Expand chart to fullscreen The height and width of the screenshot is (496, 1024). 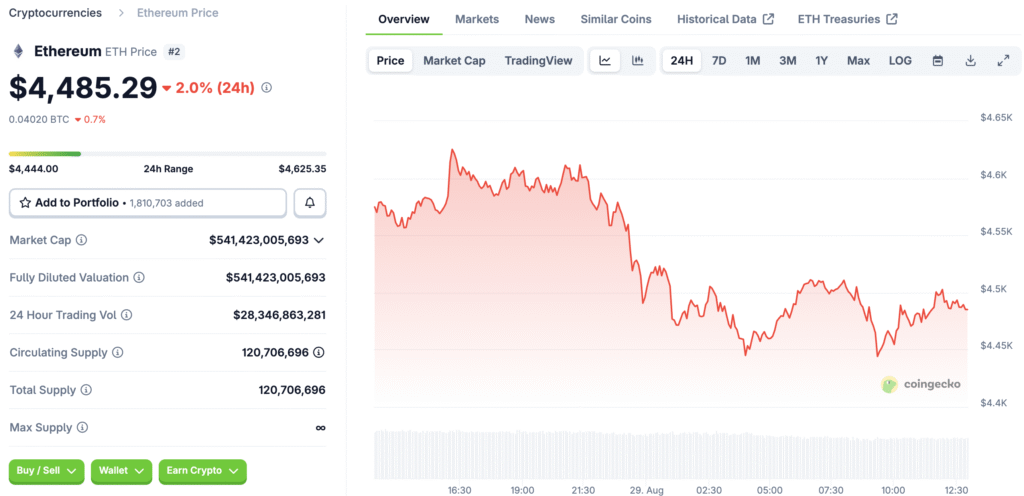click(x=1003, y=61)
